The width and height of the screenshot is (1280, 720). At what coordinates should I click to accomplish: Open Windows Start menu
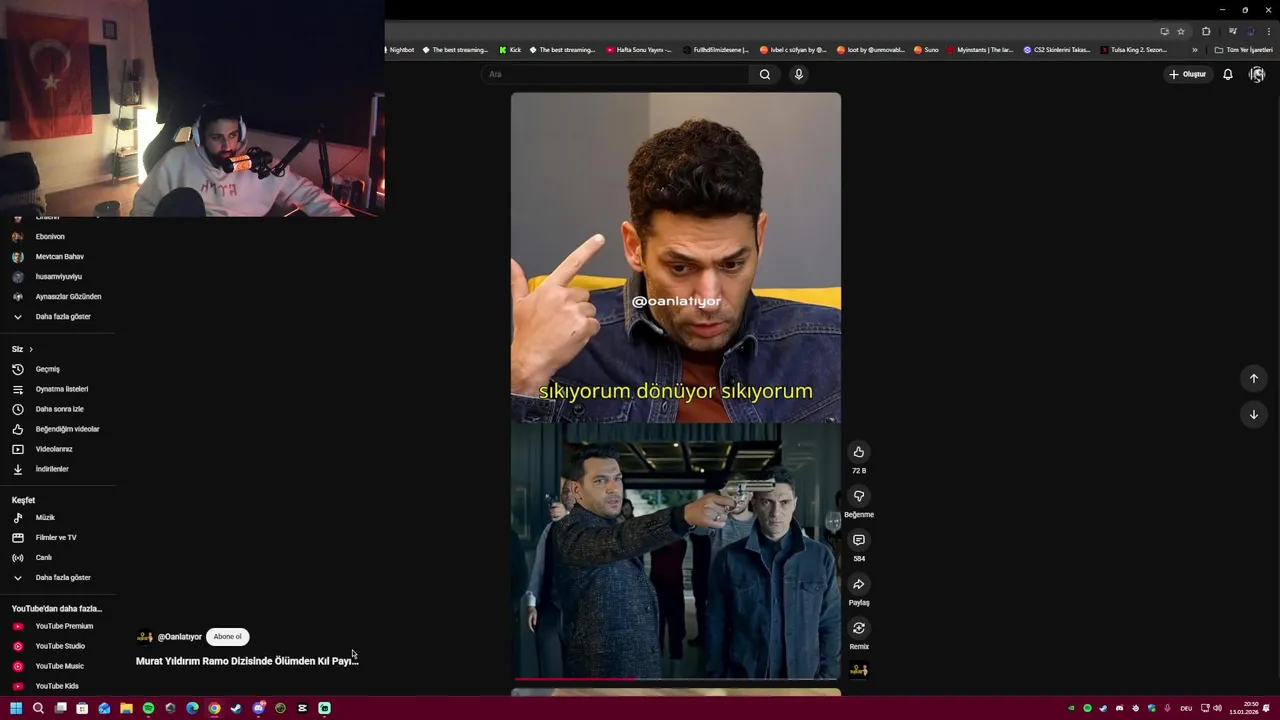click(16, 708)
